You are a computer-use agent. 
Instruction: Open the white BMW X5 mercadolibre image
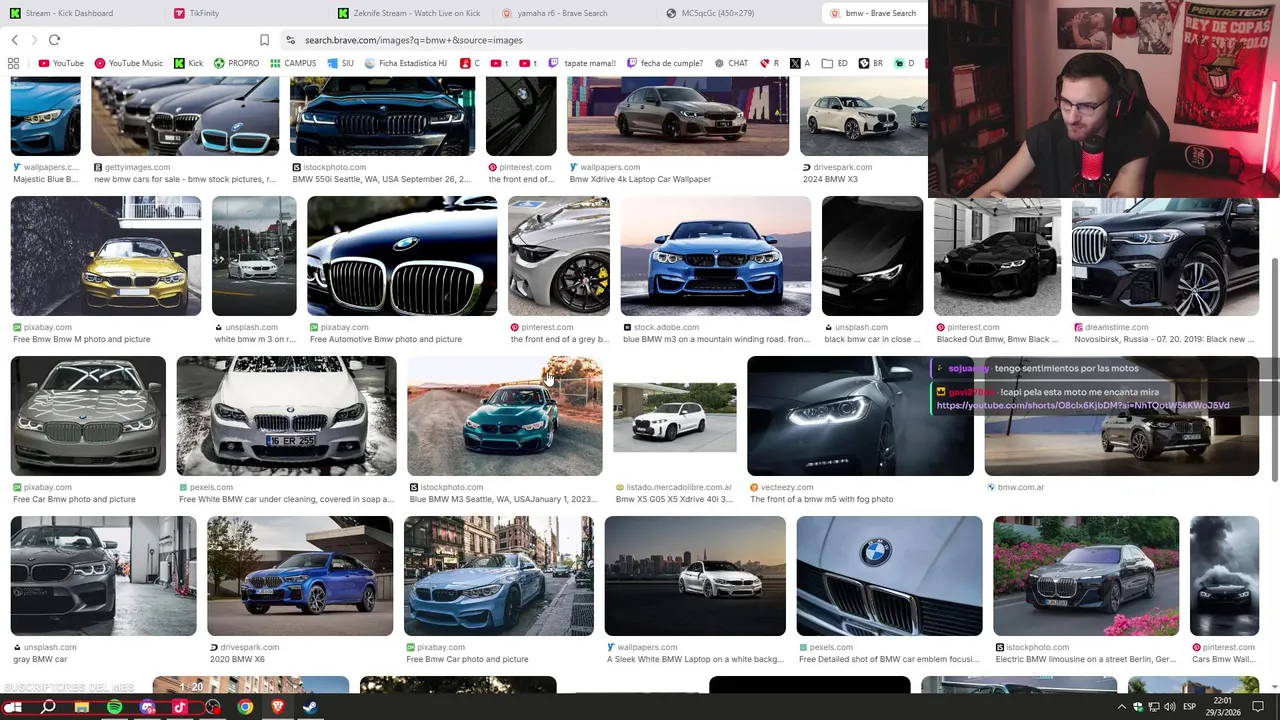point(675,418)
